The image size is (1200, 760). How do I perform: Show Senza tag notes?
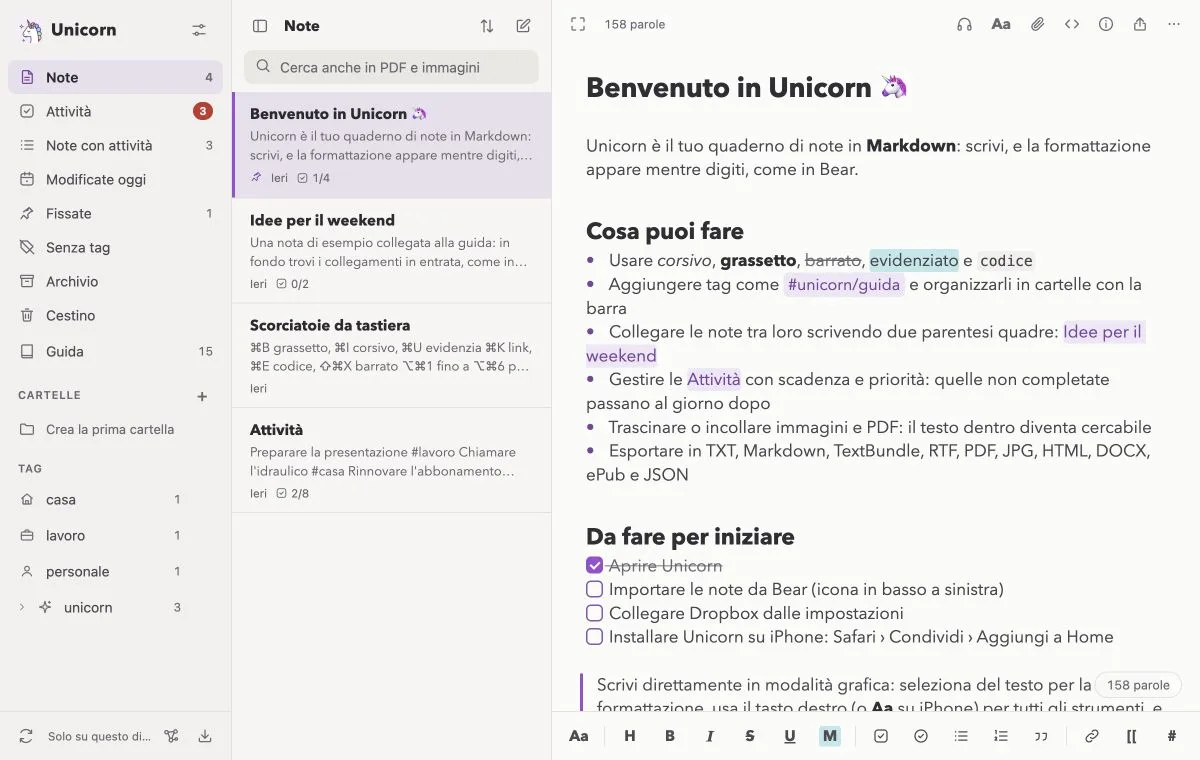(x=115, y=247)
